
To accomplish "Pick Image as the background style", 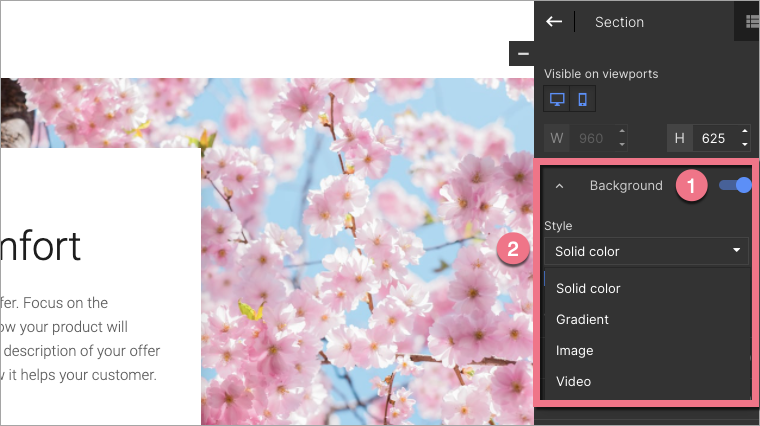I will 574,351.
